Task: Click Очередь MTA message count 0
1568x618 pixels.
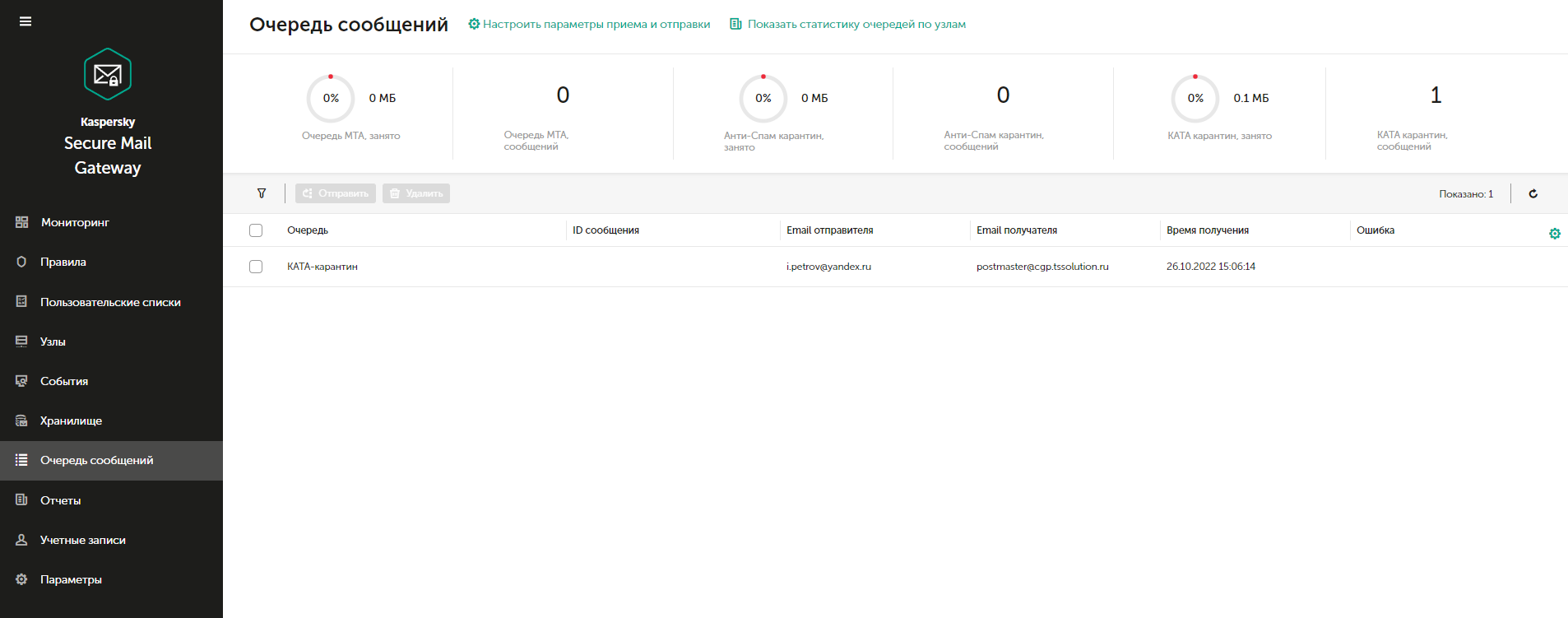Action: pyautogui.click(x=563, y=95)
